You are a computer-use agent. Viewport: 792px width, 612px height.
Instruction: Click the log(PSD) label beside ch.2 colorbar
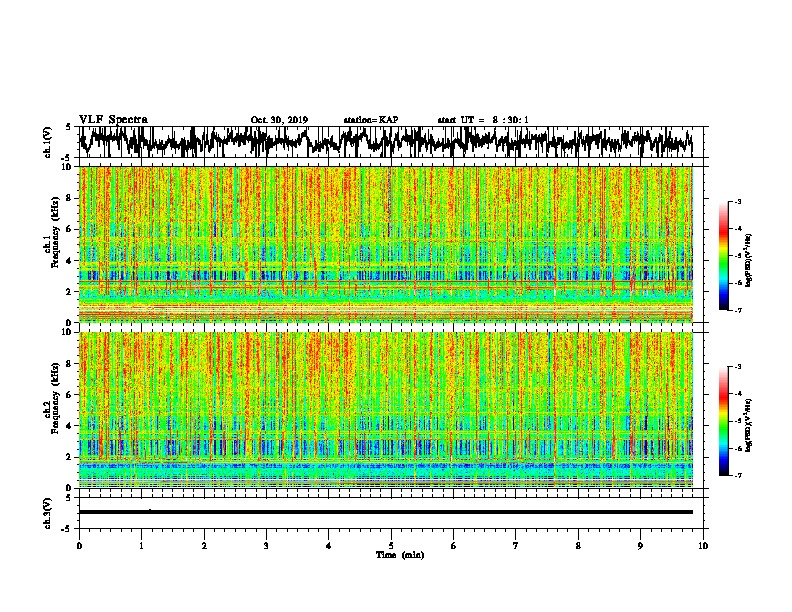tap(749, 425)
